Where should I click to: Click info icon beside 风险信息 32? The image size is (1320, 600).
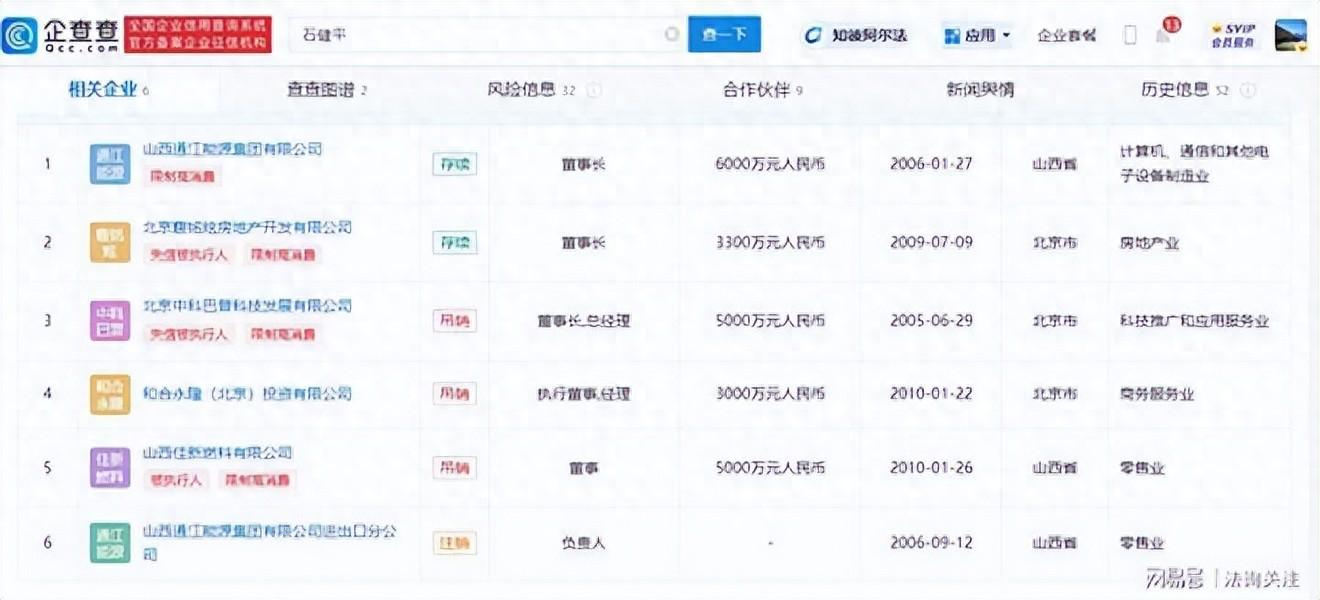(594, 90)
